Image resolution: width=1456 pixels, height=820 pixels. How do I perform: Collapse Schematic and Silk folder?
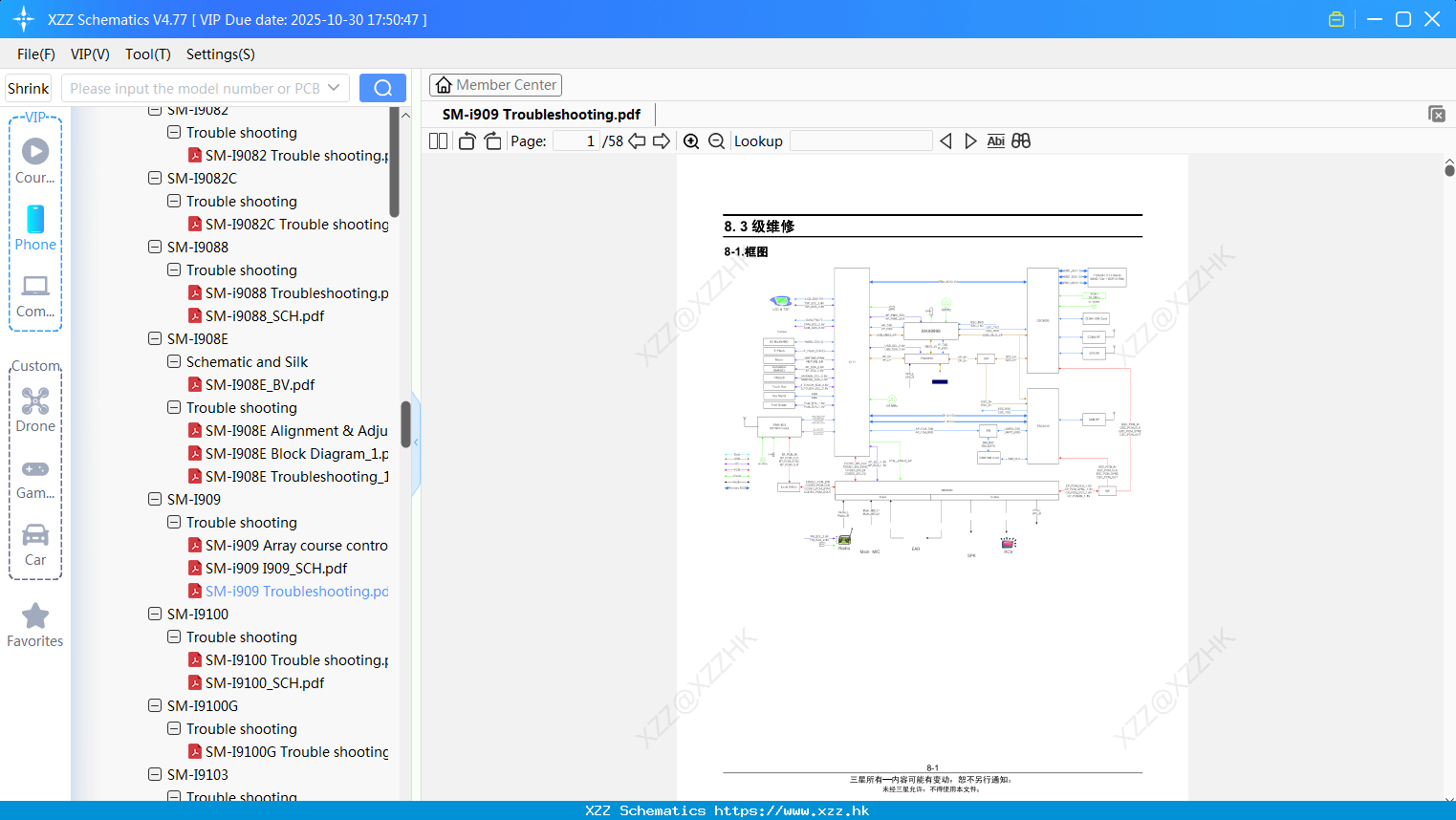[174, 361]
